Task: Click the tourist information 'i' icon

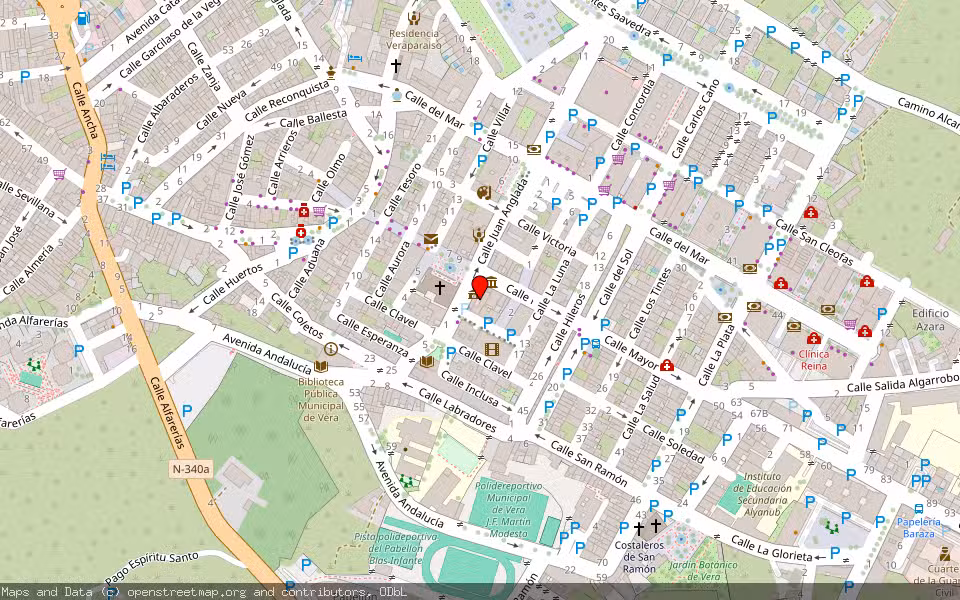Action: pyautogui.click(x=331, y=349)
